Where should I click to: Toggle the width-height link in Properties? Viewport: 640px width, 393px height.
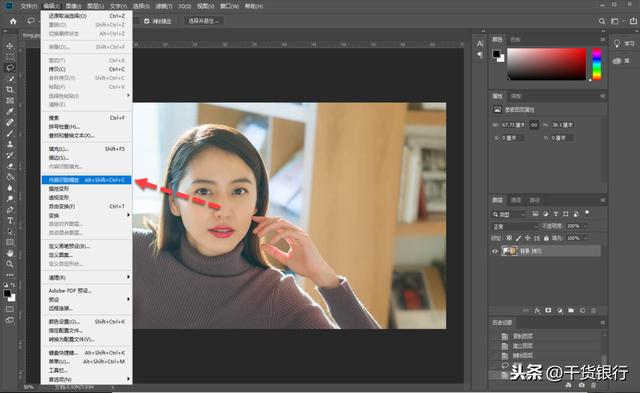click(534, 125)
